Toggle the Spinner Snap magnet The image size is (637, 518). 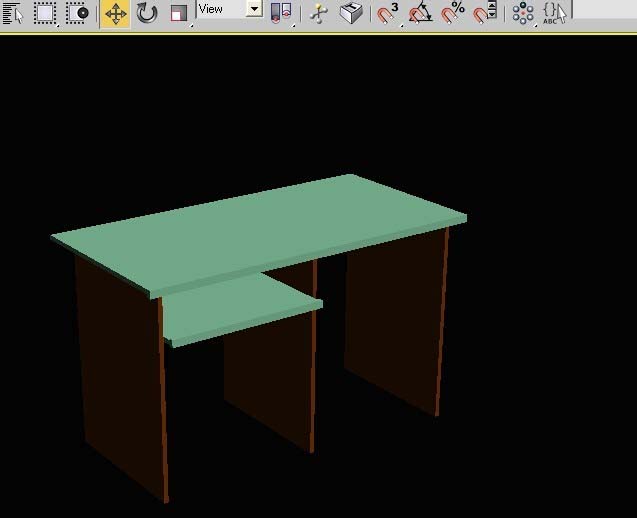(485, 12)
